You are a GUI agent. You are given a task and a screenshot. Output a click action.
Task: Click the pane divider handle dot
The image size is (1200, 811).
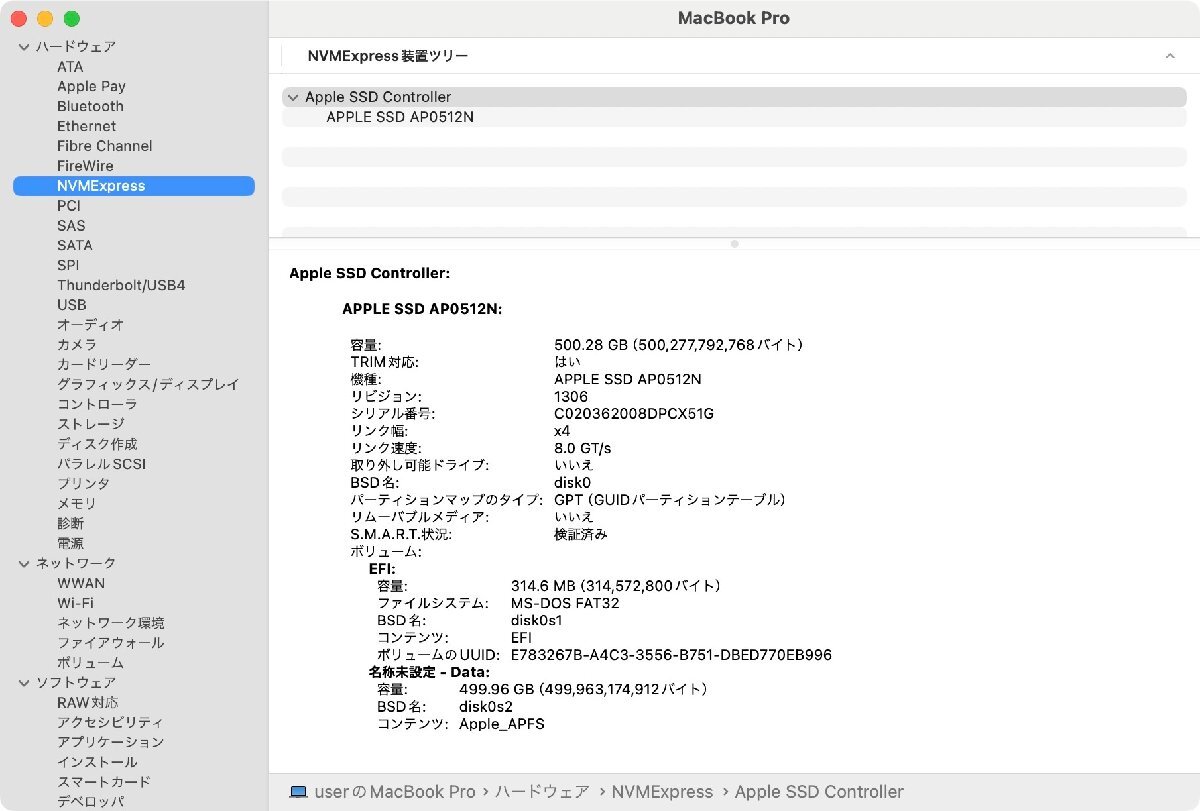tap(734, 244)
